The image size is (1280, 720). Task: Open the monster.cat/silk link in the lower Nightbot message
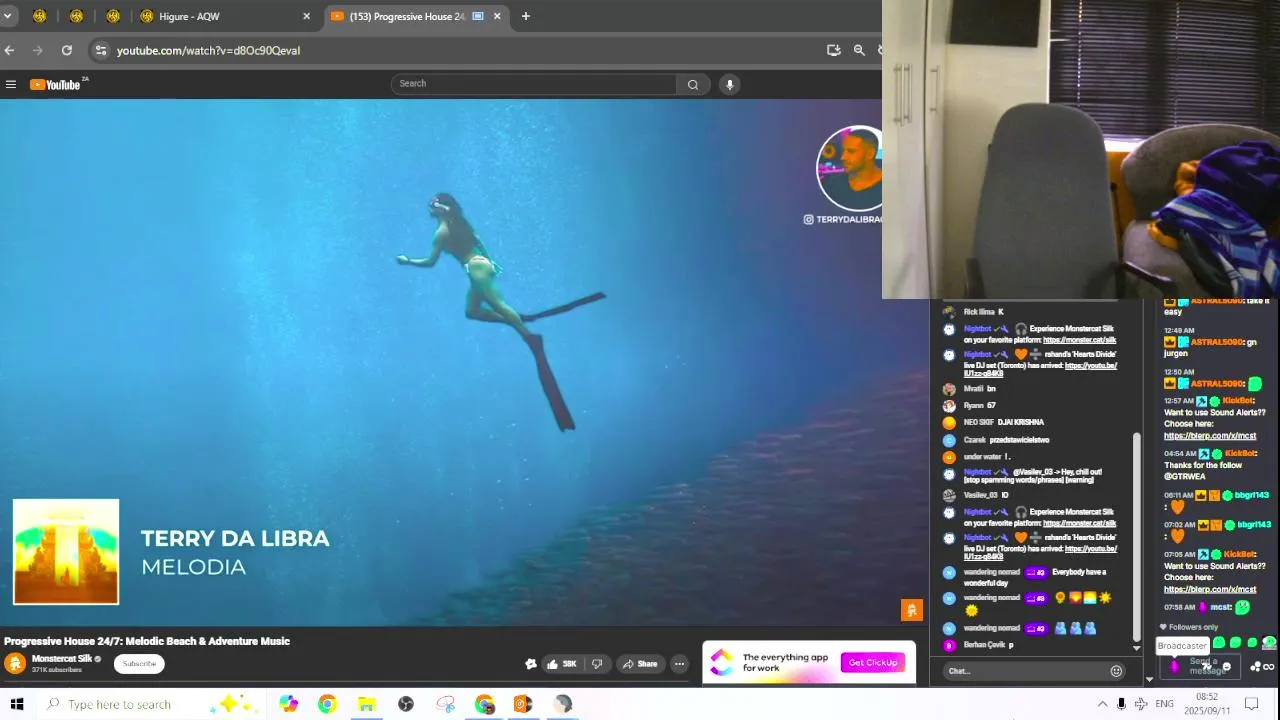click(1079, 523)
